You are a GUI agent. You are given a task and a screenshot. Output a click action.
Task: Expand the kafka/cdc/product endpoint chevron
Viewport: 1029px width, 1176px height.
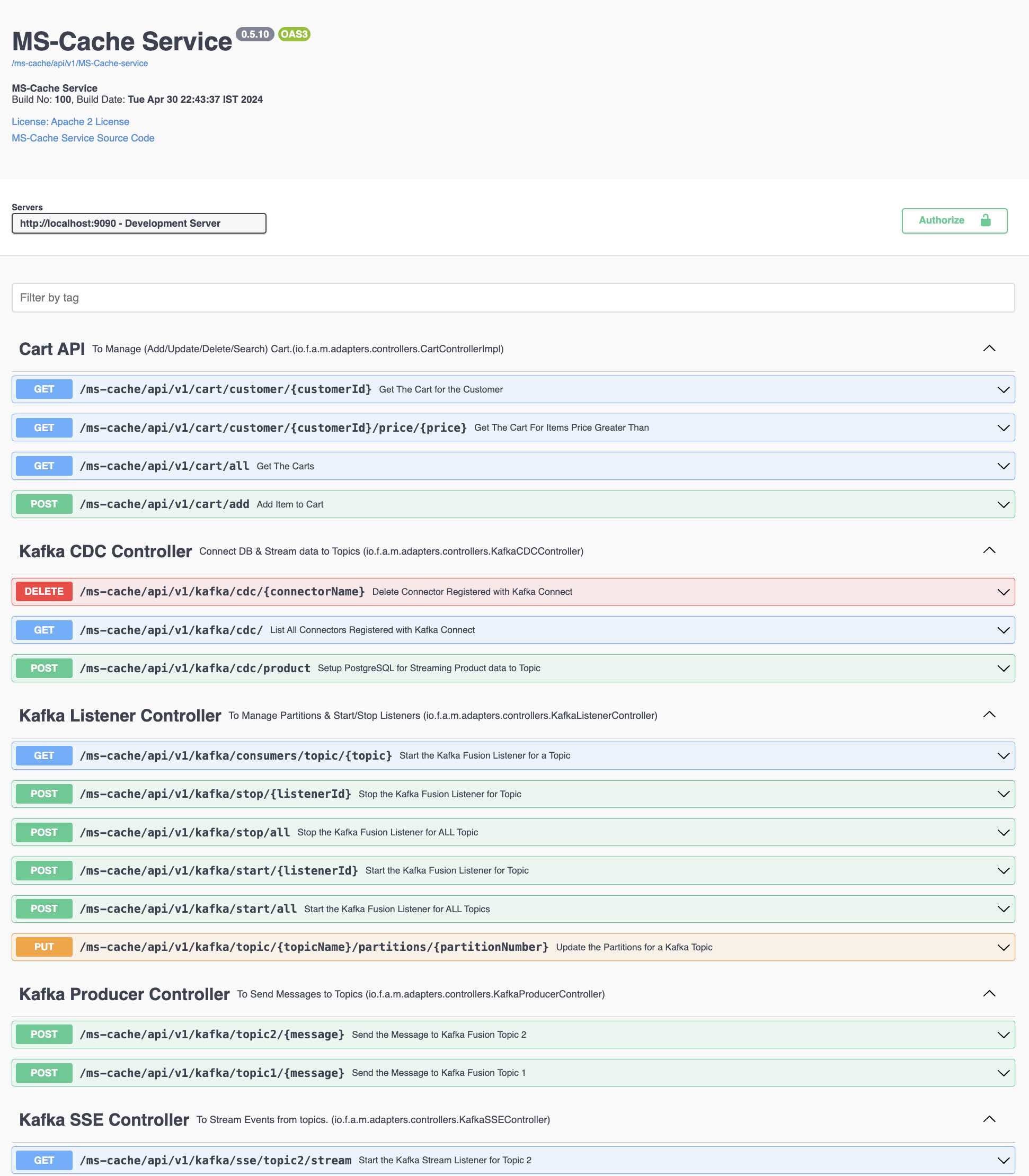click(x=1003, y=668)
